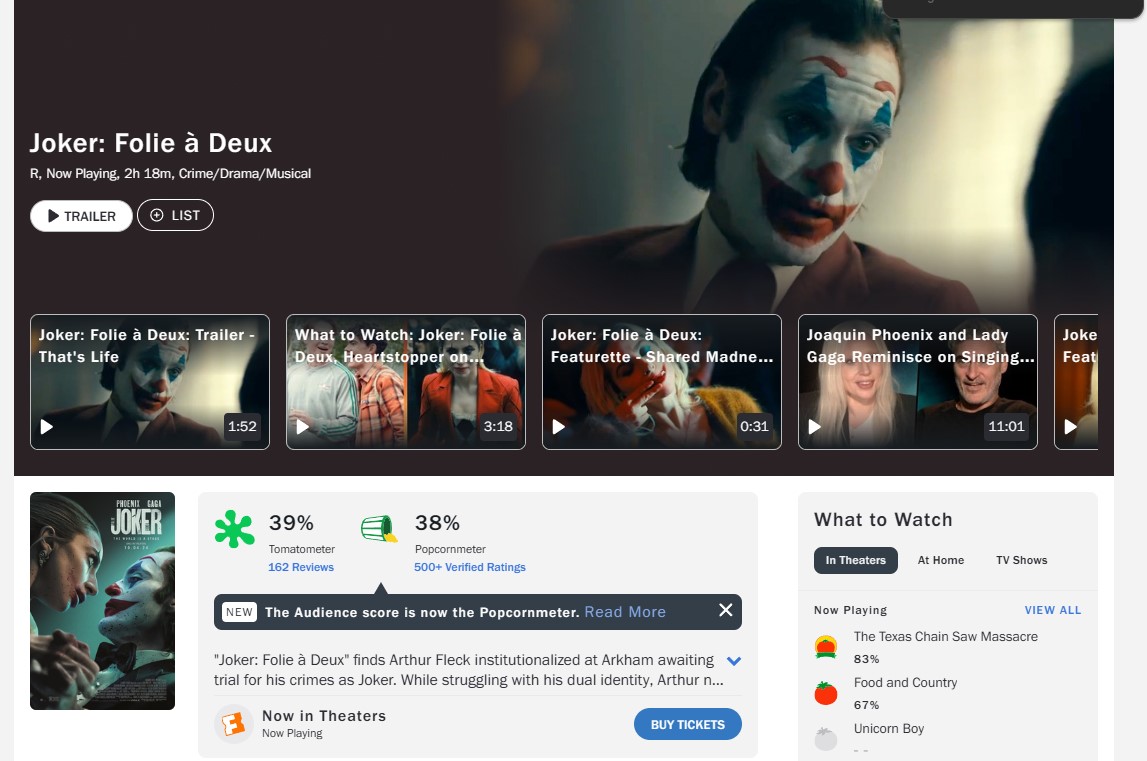Open Food and Country movie link
The height and width of the screenshot is (761, 1147).
[x=906, y=683]
